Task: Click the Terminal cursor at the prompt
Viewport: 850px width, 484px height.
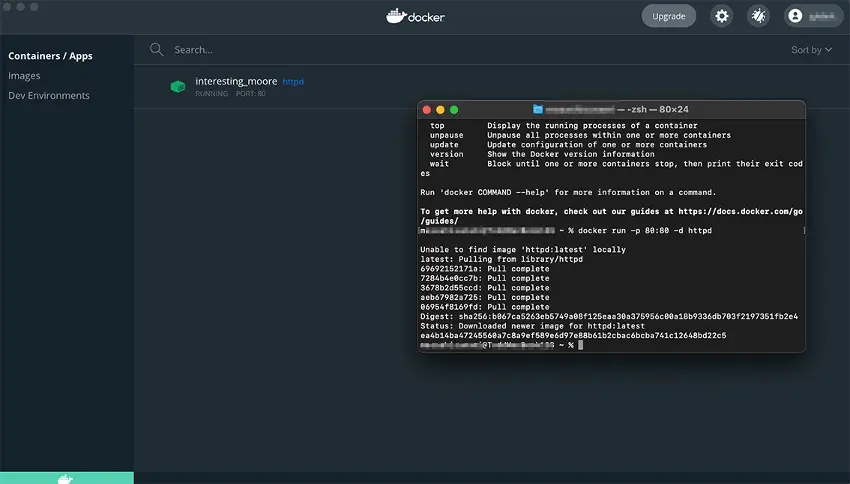Action: pos(581,345)
